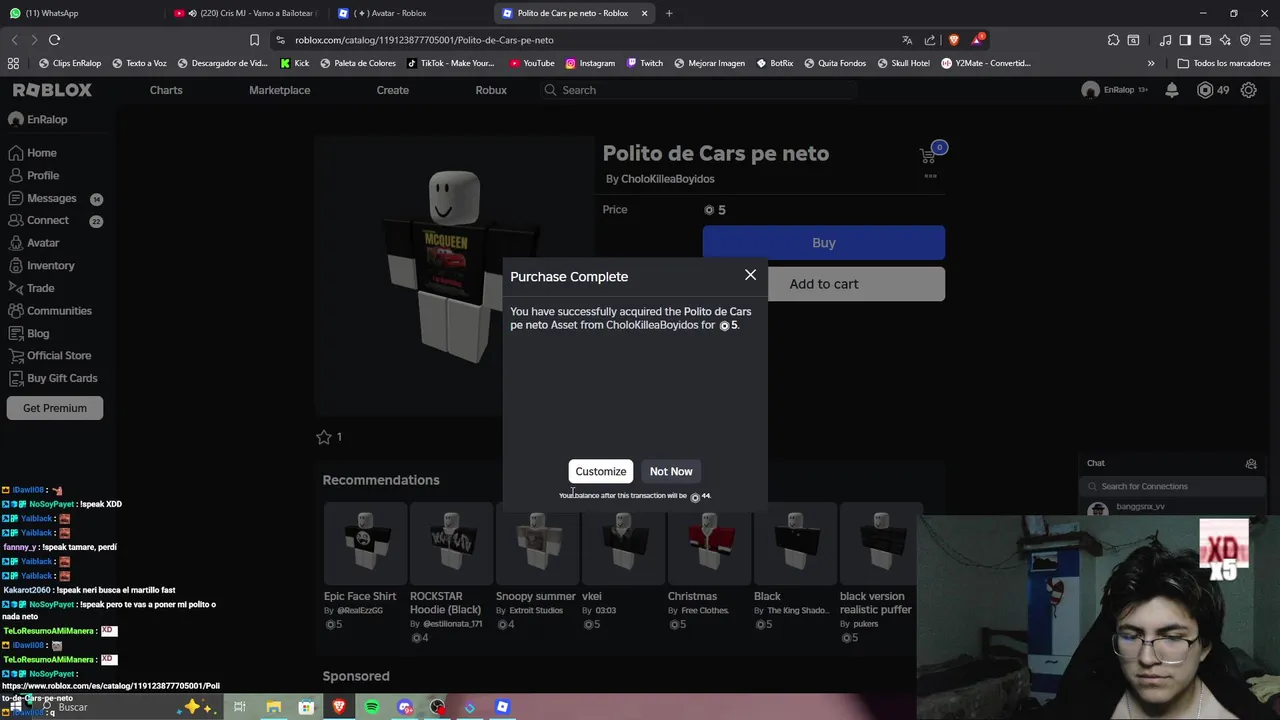Favorite the item with the star icon
Viewport: 1280px width, 720px height.
(x=324, y=437)
